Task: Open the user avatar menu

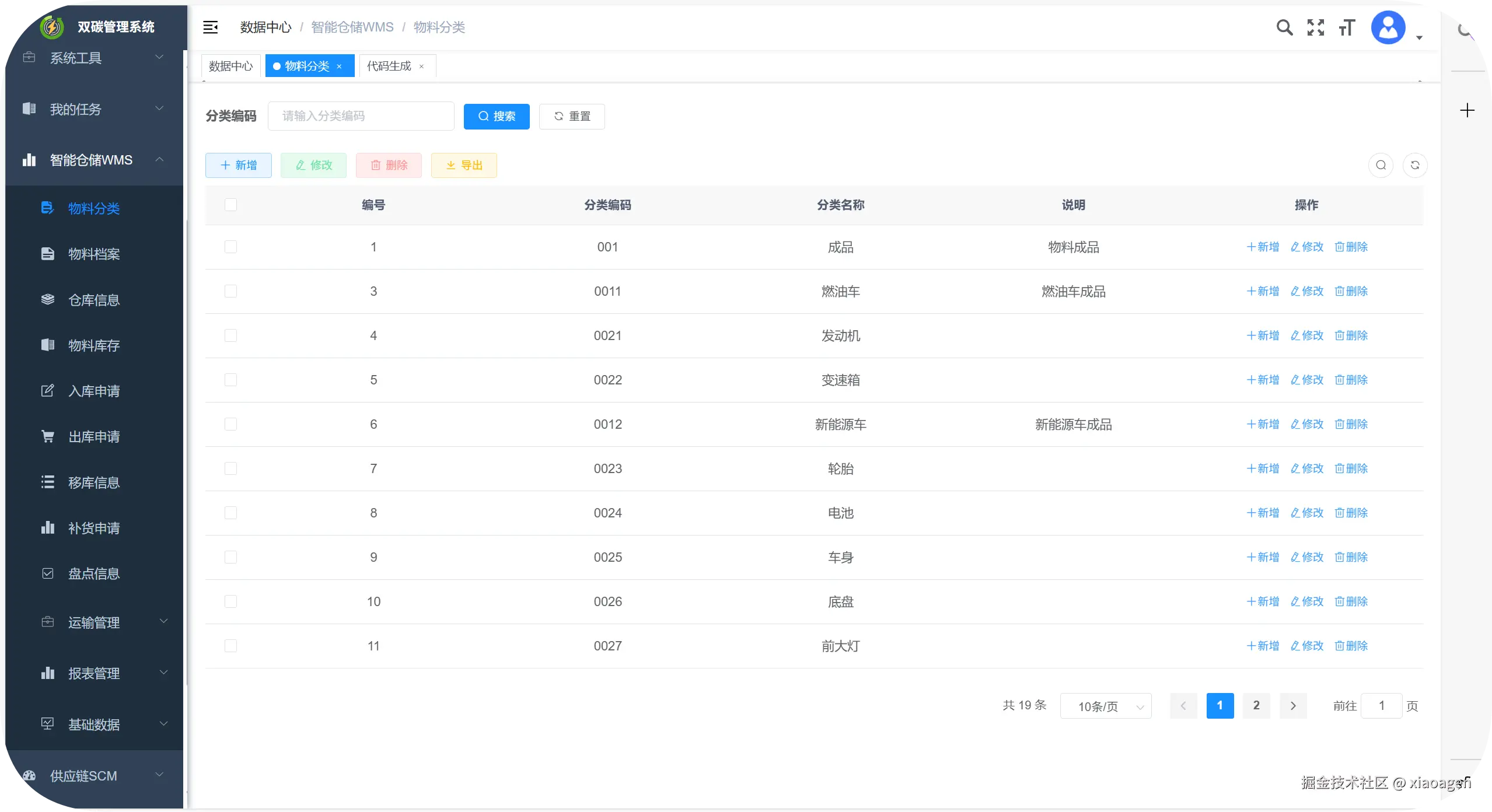Action: [1389, 27]
